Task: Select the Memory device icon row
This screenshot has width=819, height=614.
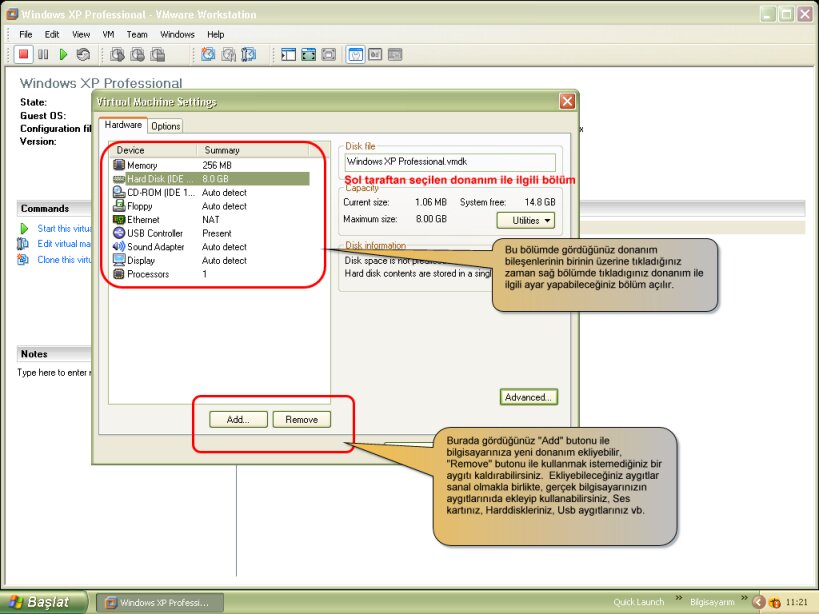Action: [212, 165]
